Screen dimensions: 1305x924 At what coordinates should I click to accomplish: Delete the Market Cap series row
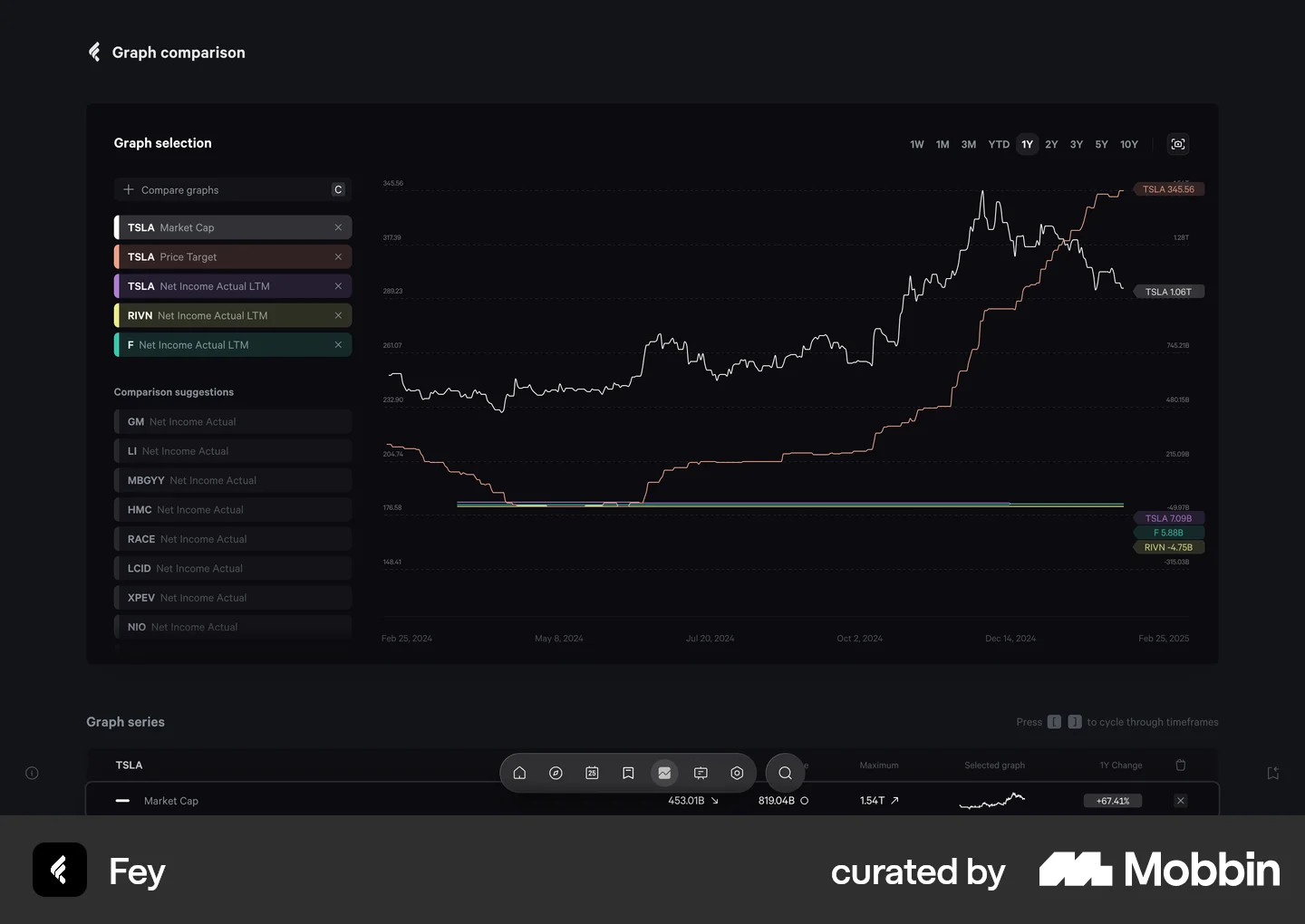pyautogui.click(x=1180, y=801)
